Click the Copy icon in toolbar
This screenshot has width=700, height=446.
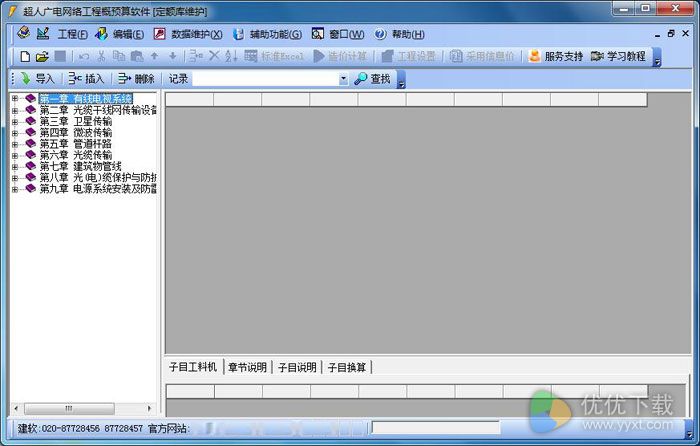point(119,56)
